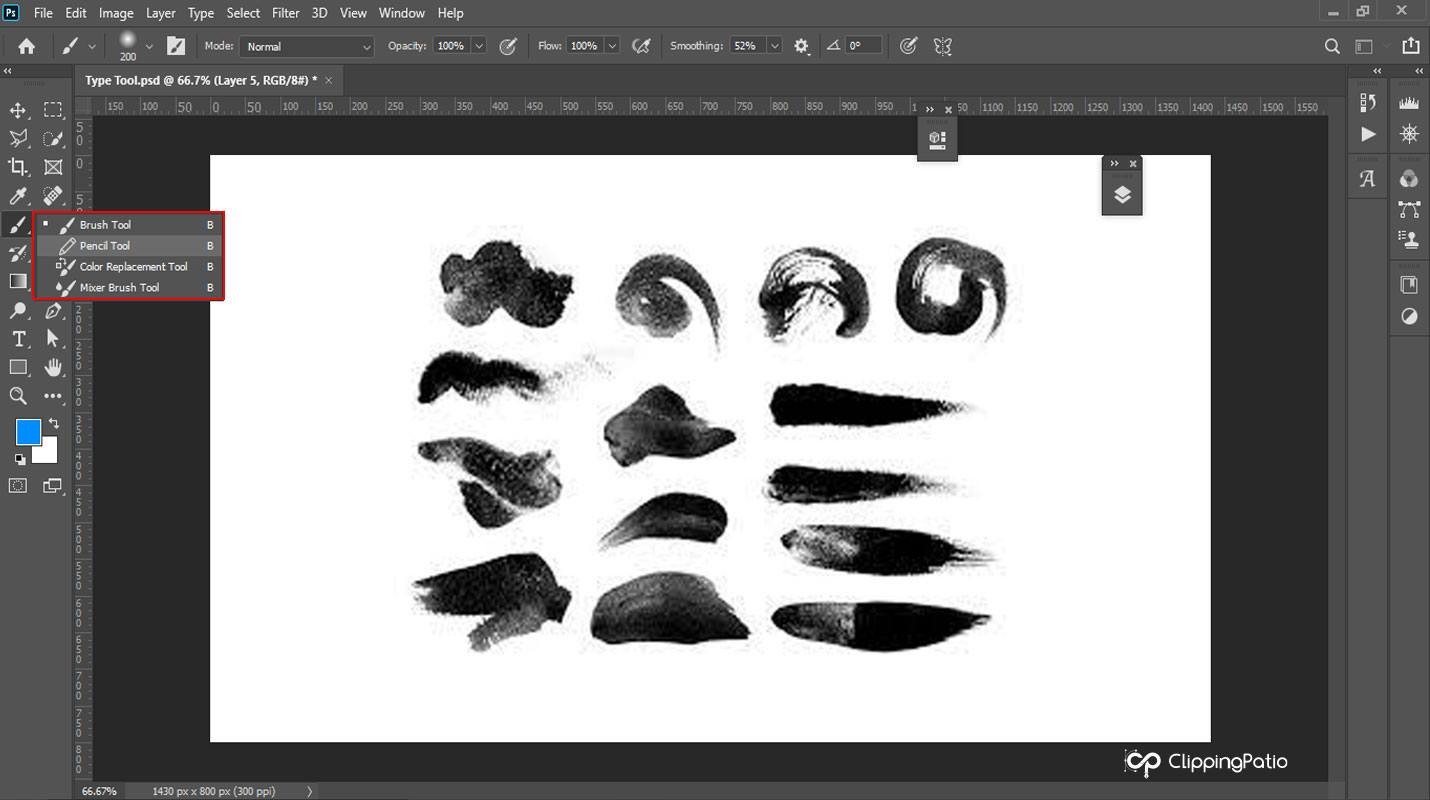Select Mixer Brush Tool from flyout
The height and width of the screenshot is (800, 1430).
point(119,288)
